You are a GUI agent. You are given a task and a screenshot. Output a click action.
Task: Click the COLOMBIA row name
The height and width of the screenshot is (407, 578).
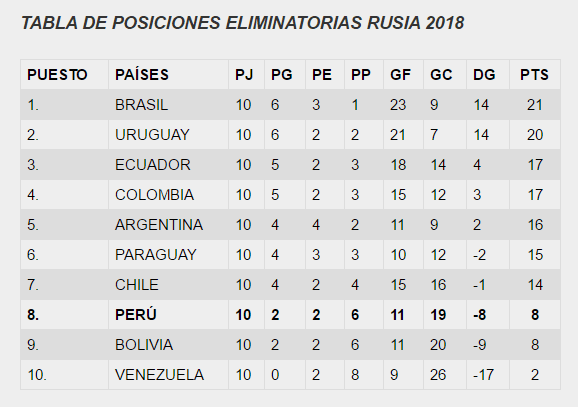154,195
